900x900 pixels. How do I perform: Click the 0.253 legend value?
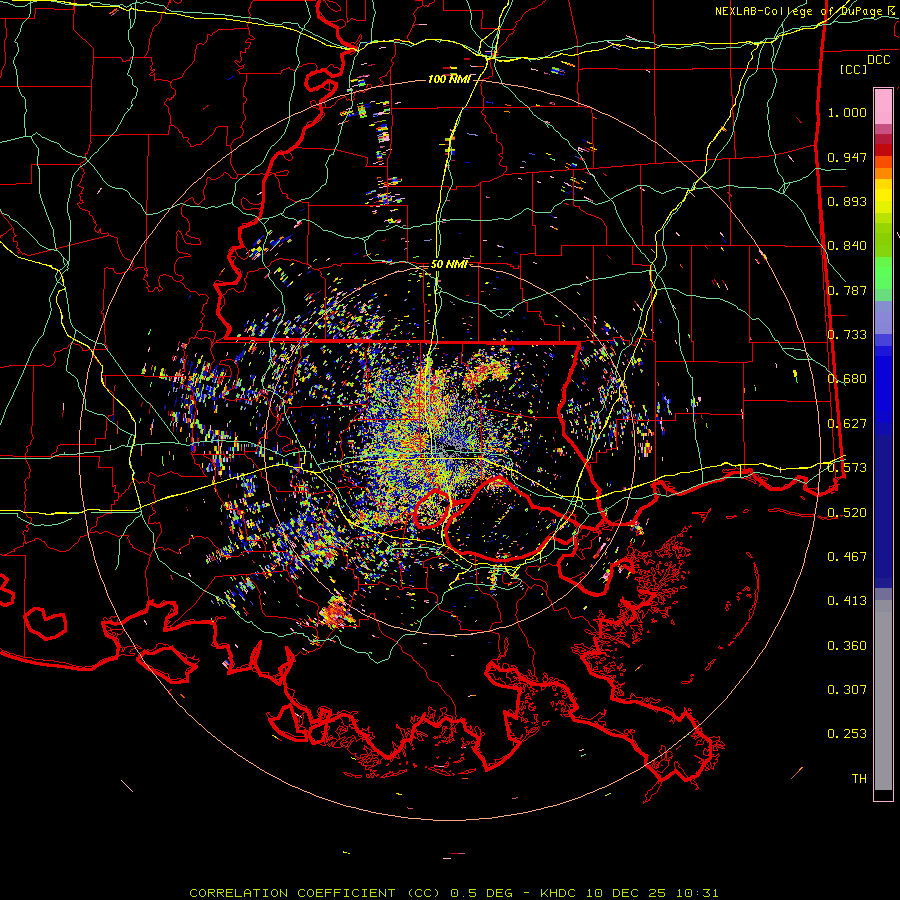(x=847, y=734)
